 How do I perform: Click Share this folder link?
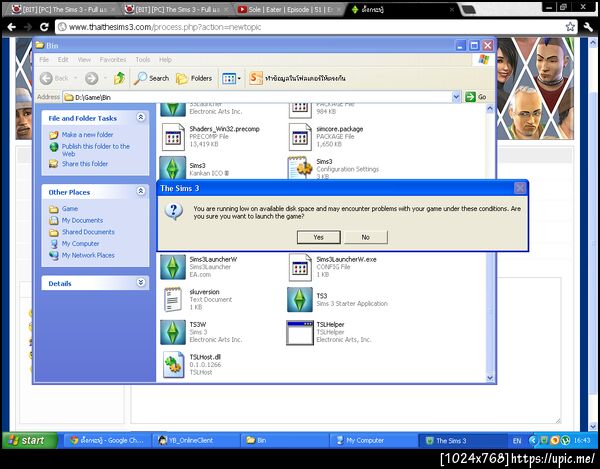coord(85,164)
